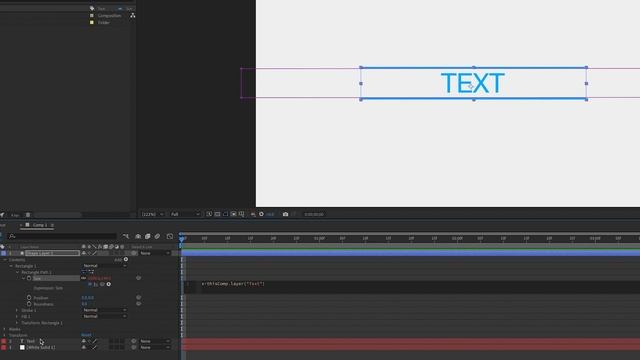
Task: Collapse the Size property expression twirl
Action: click(23, 278)
